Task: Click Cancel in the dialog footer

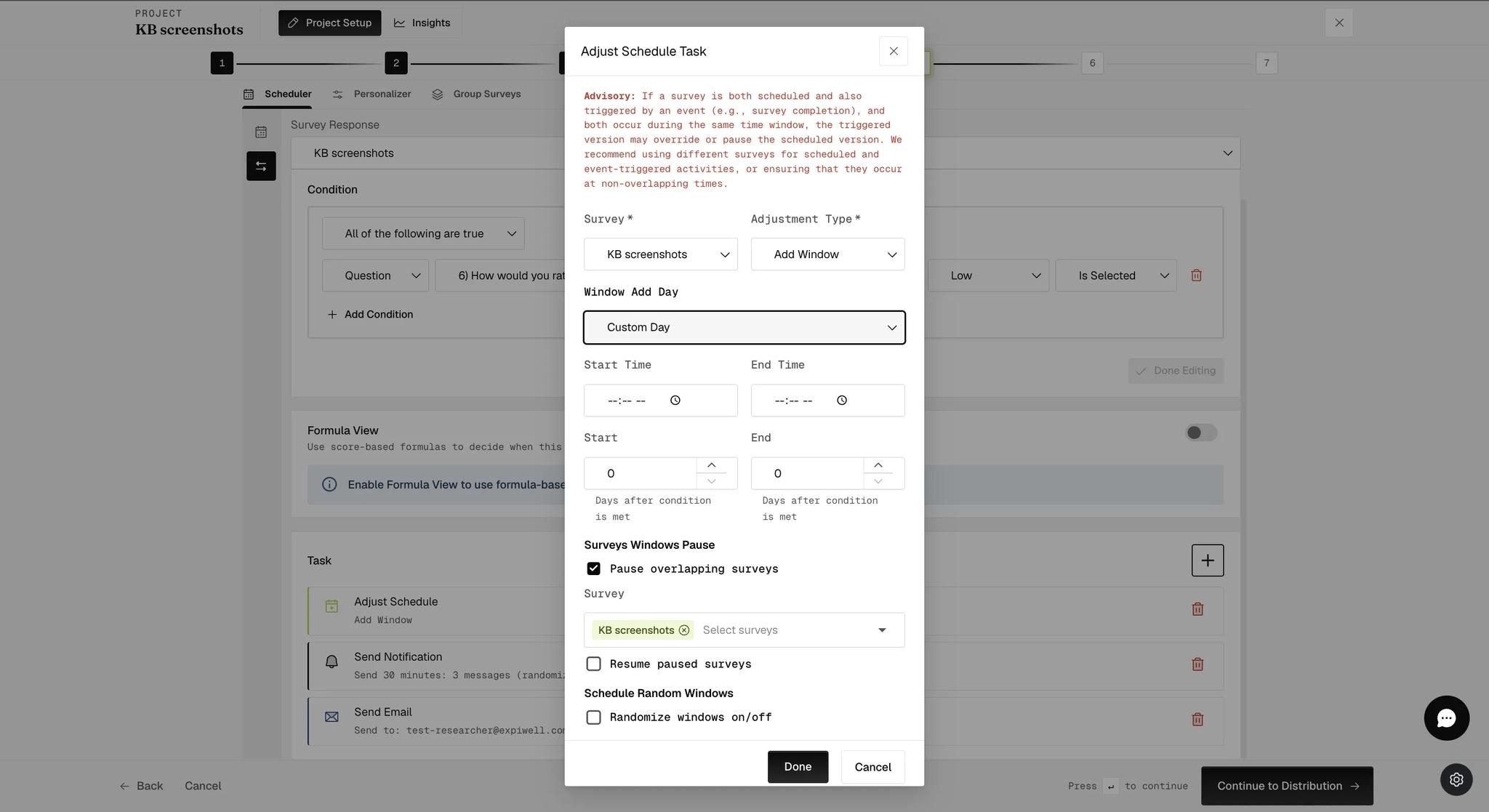Action: coord(872,767)
